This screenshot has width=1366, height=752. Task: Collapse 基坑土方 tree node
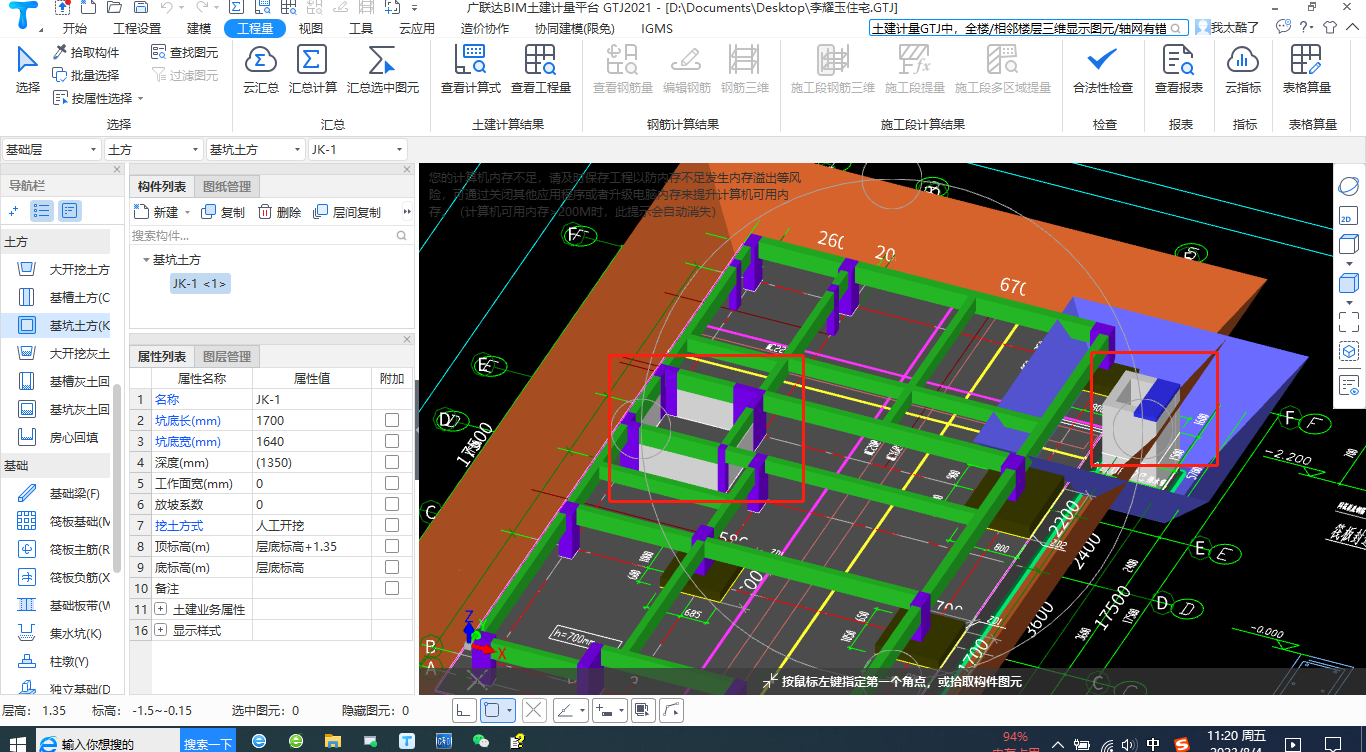click(x=146, y=260)
